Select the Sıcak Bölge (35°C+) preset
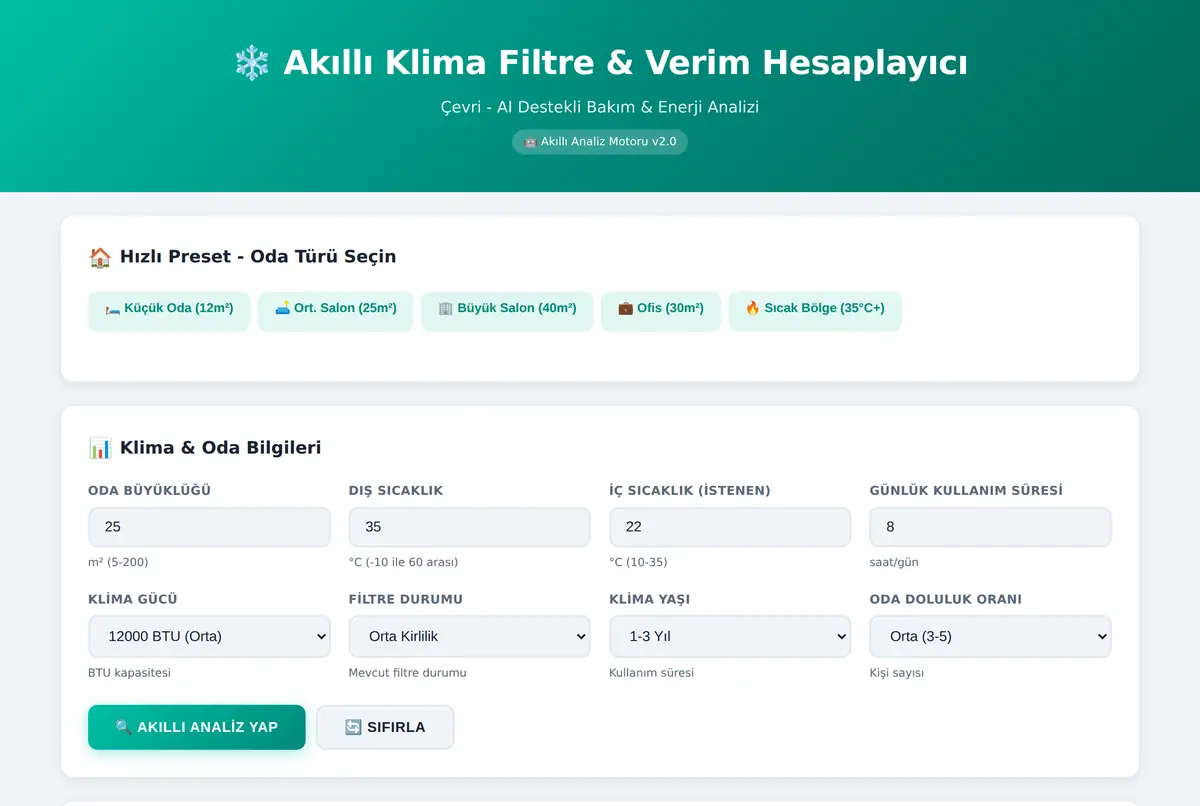 pyautogui.click(x=815, y=309)
